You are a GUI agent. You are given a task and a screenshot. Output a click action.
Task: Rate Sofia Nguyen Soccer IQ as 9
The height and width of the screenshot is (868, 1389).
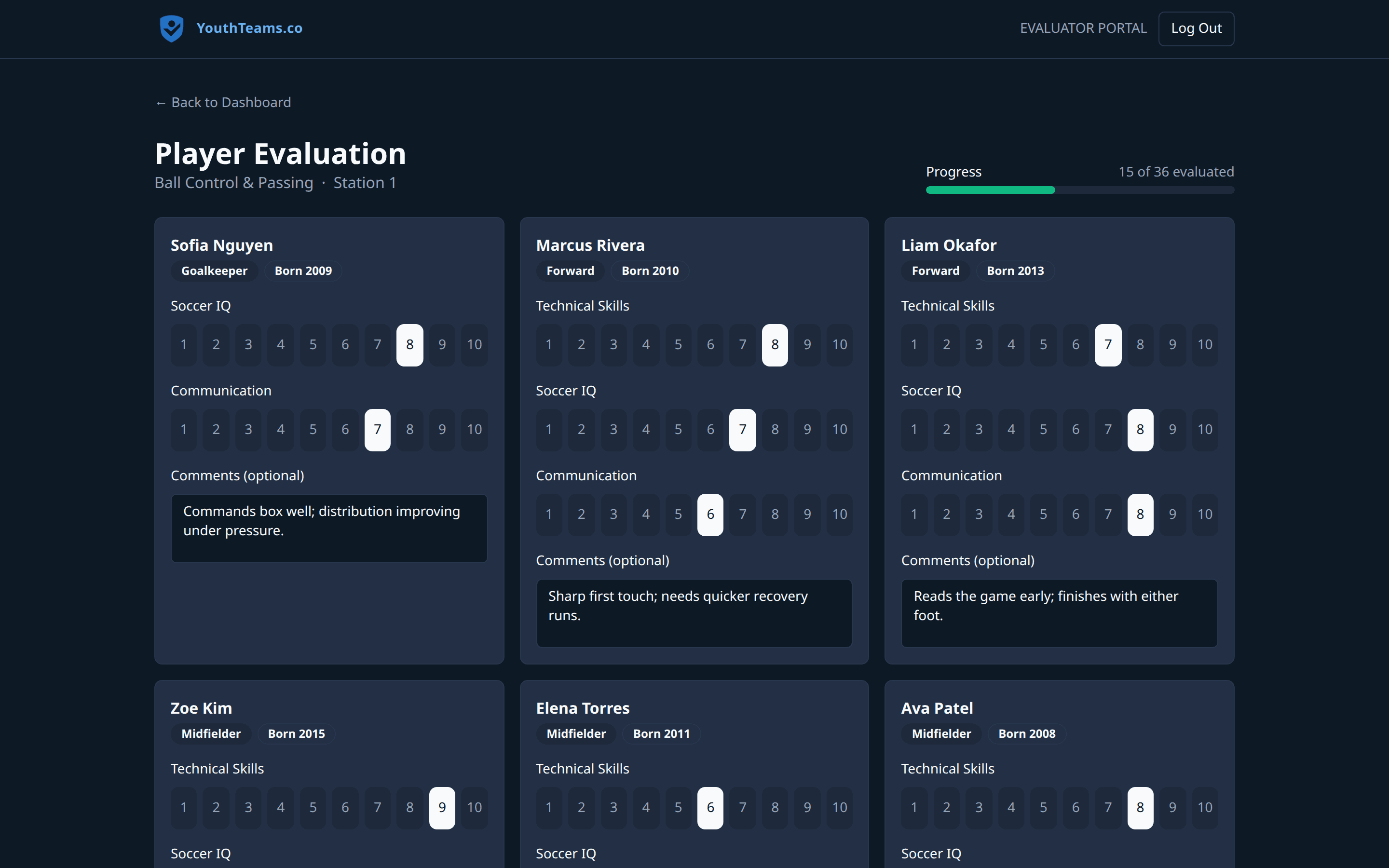pos(442,345)
